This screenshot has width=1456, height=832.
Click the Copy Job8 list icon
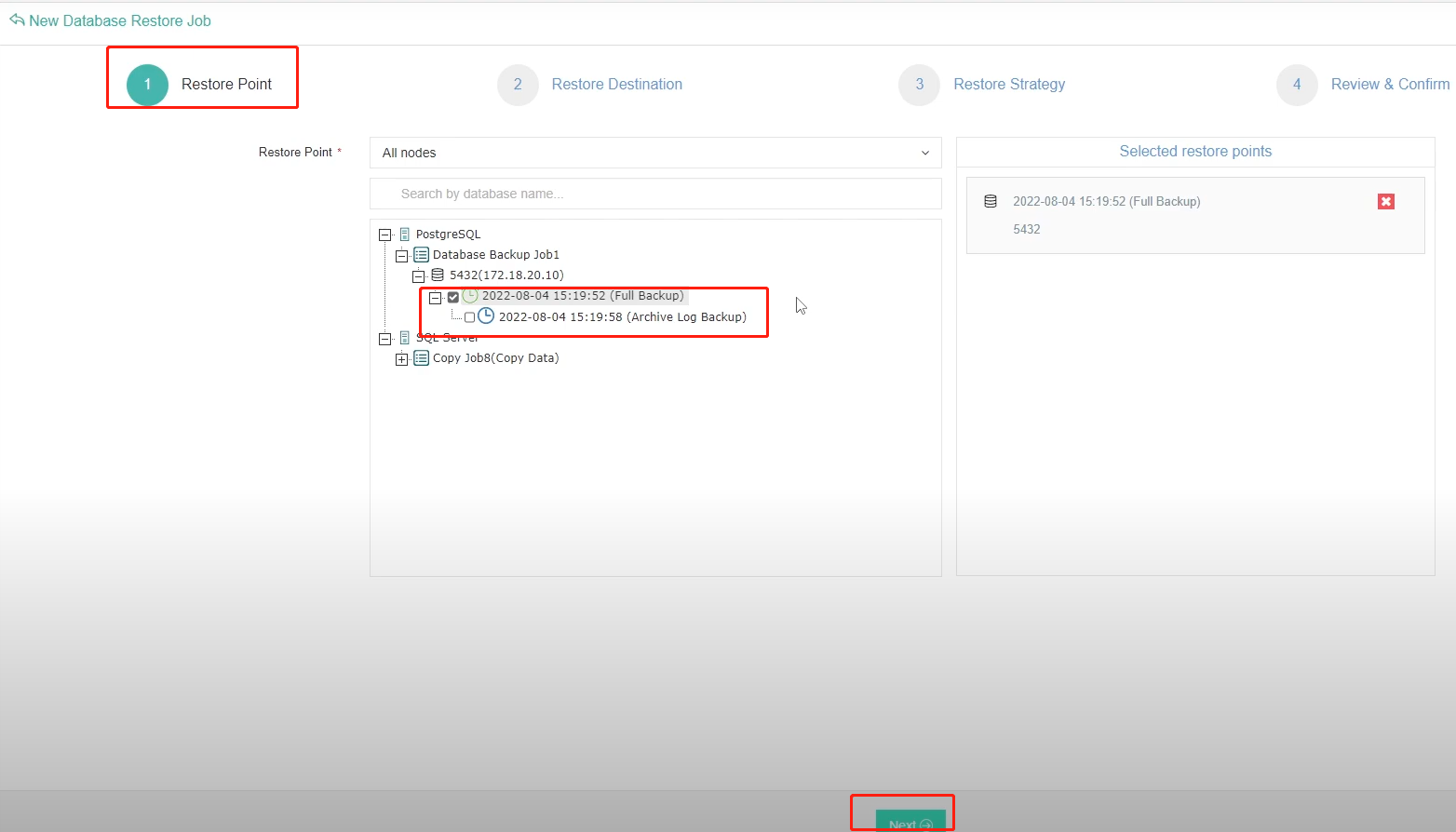point(421,358)
